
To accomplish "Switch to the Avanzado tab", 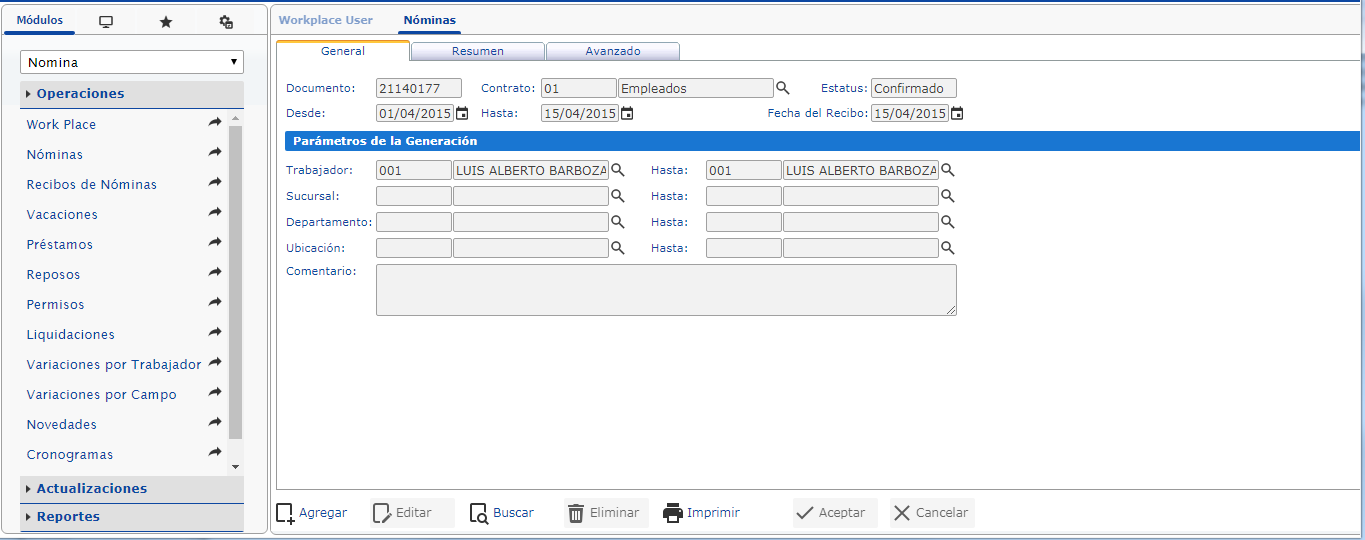I will (x=613, y=51).
